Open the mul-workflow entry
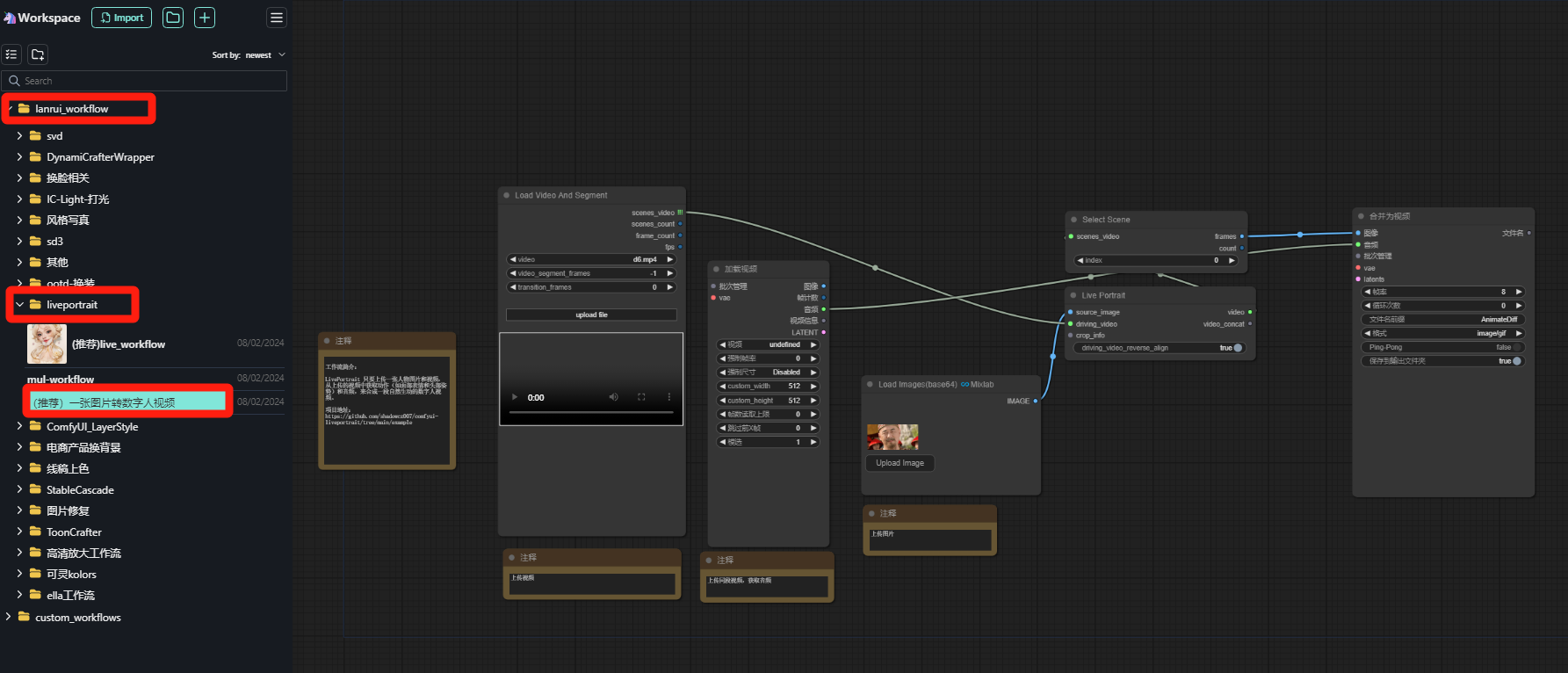 click(61, 380)
